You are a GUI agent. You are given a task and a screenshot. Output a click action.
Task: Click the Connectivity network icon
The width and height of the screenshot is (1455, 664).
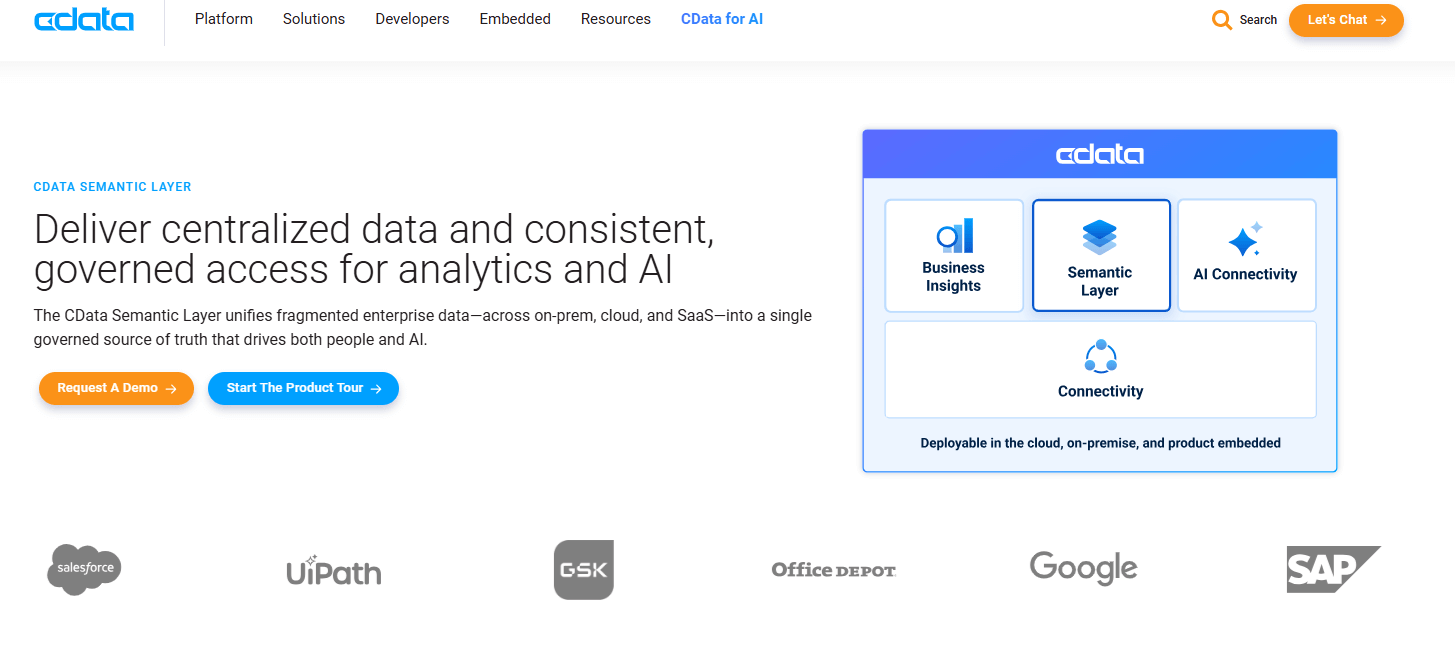[1100, 357]
